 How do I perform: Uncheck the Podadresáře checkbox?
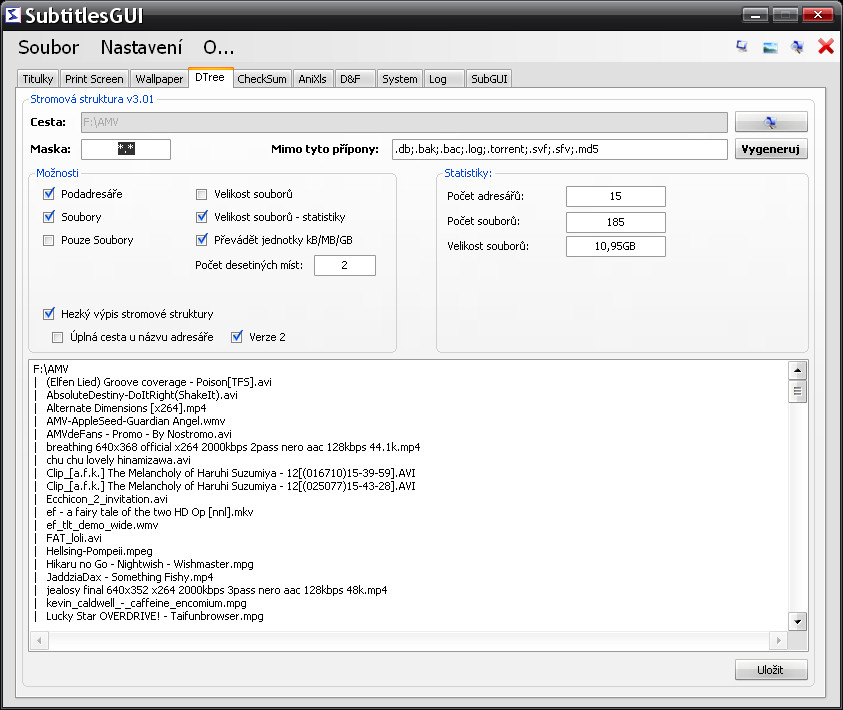point(49,193)
